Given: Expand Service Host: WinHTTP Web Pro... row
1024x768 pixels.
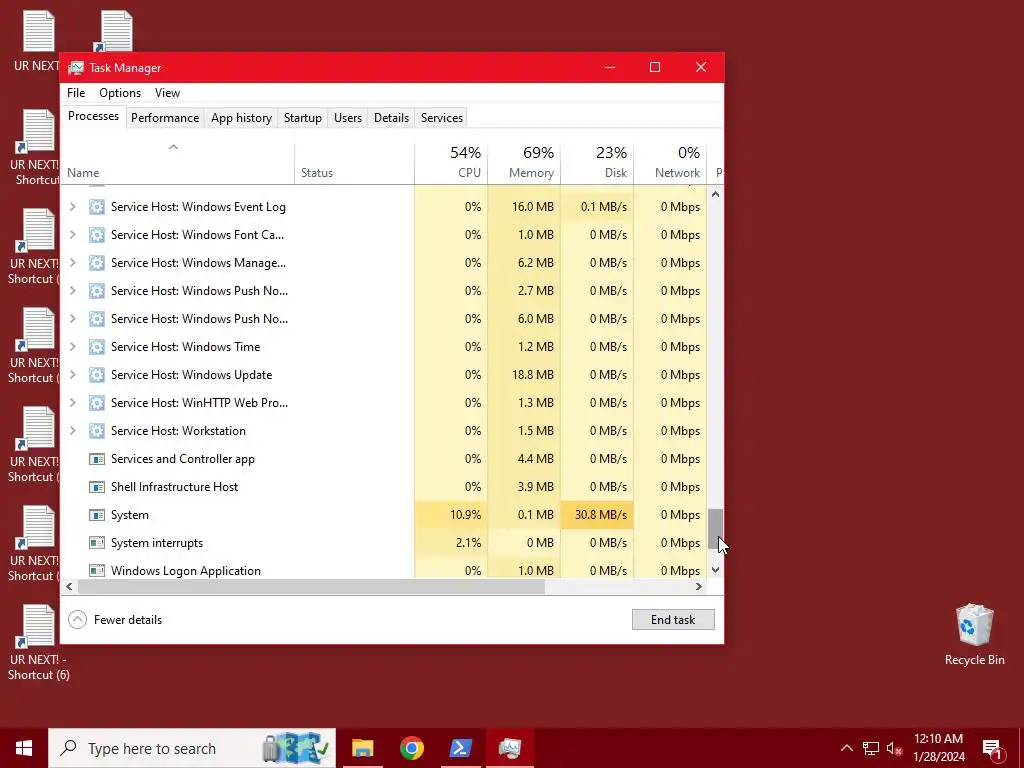Looking at the screenshot, I should (72, 403).
